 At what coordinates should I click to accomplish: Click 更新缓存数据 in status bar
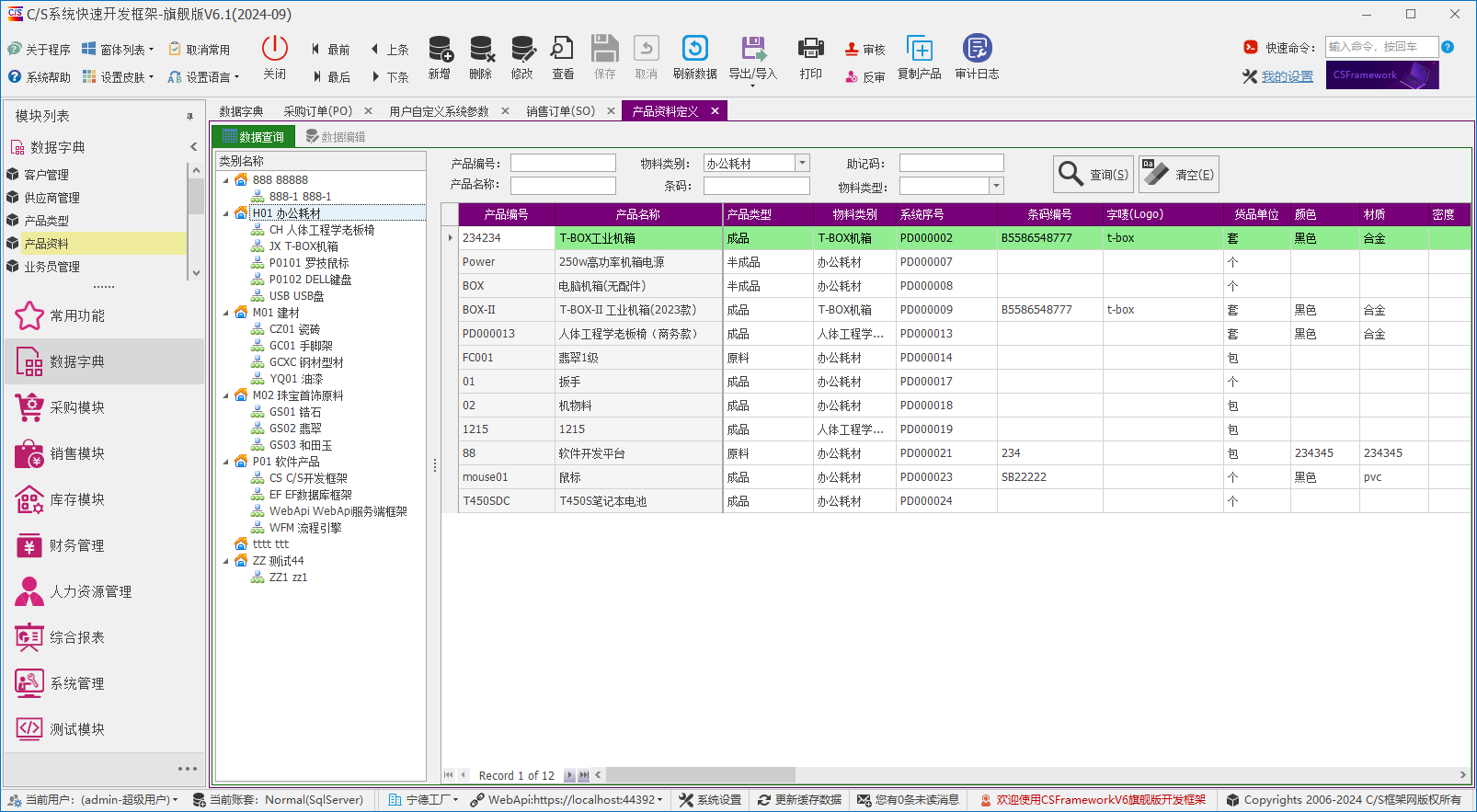(799, 800)
